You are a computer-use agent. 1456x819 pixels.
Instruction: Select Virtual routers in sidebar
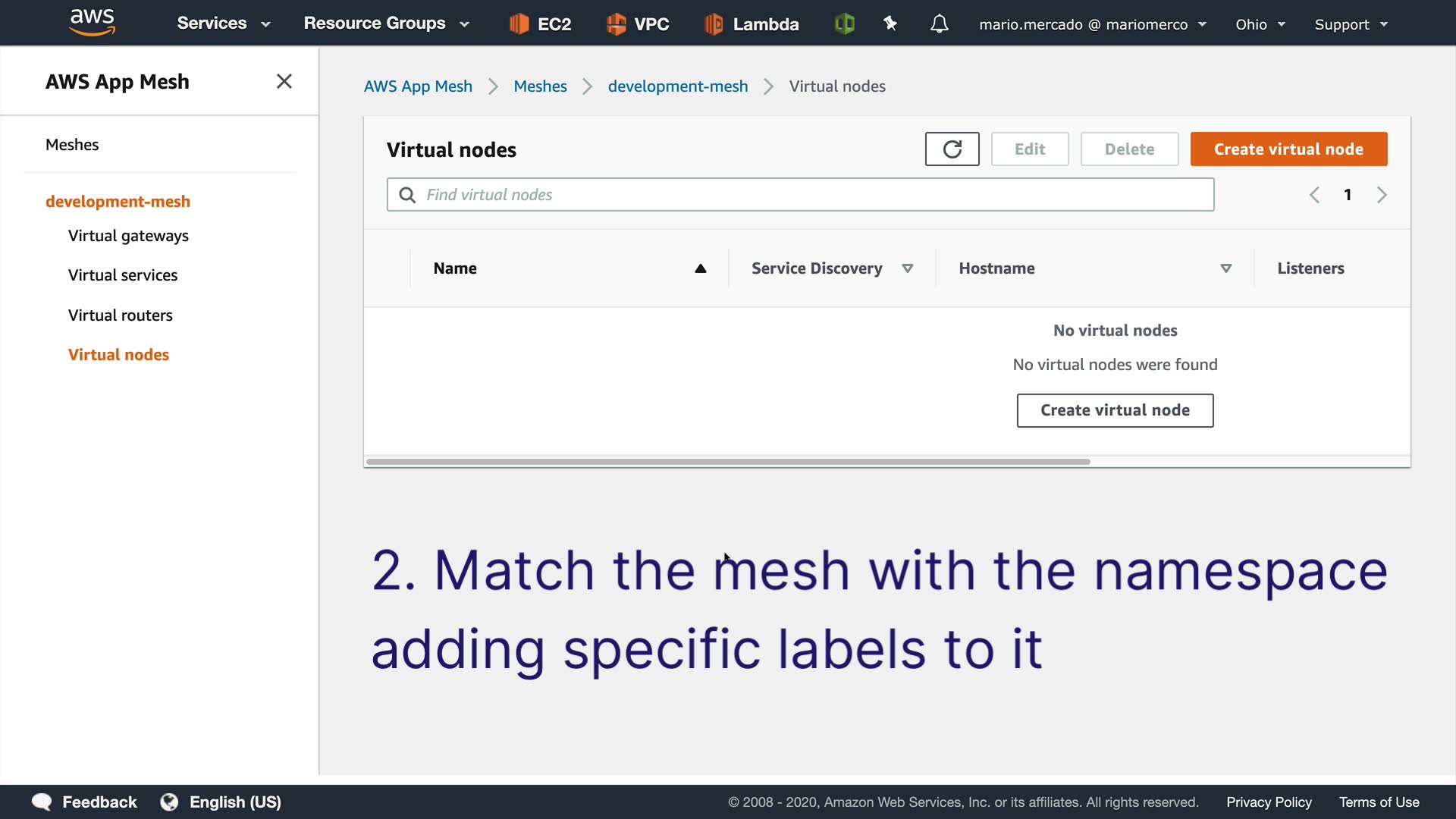pyautogui.click(x=120, y=315)
